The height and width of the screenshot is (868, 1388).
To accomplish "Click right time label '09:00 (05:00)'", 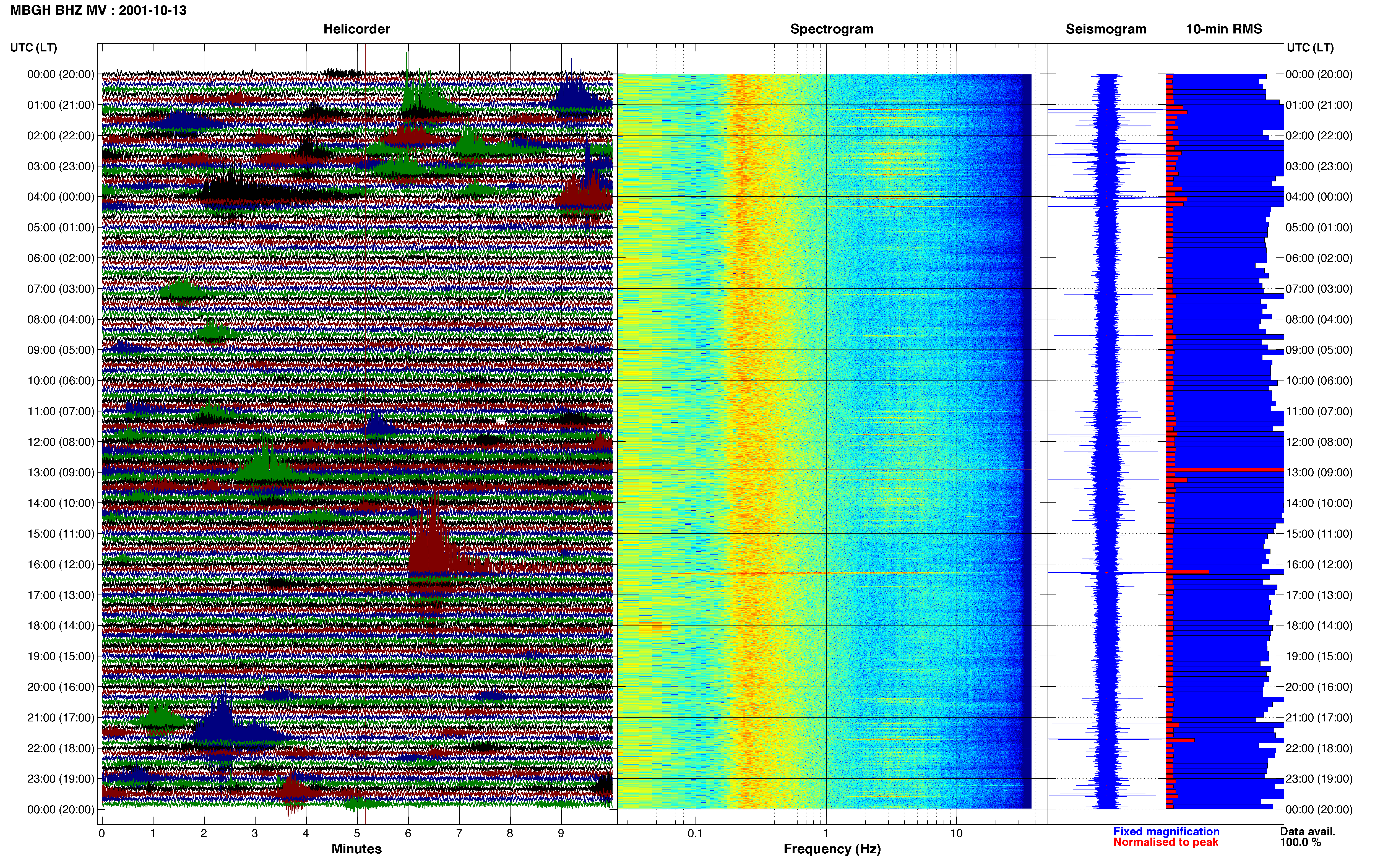I will click(x=1319, y=350).
